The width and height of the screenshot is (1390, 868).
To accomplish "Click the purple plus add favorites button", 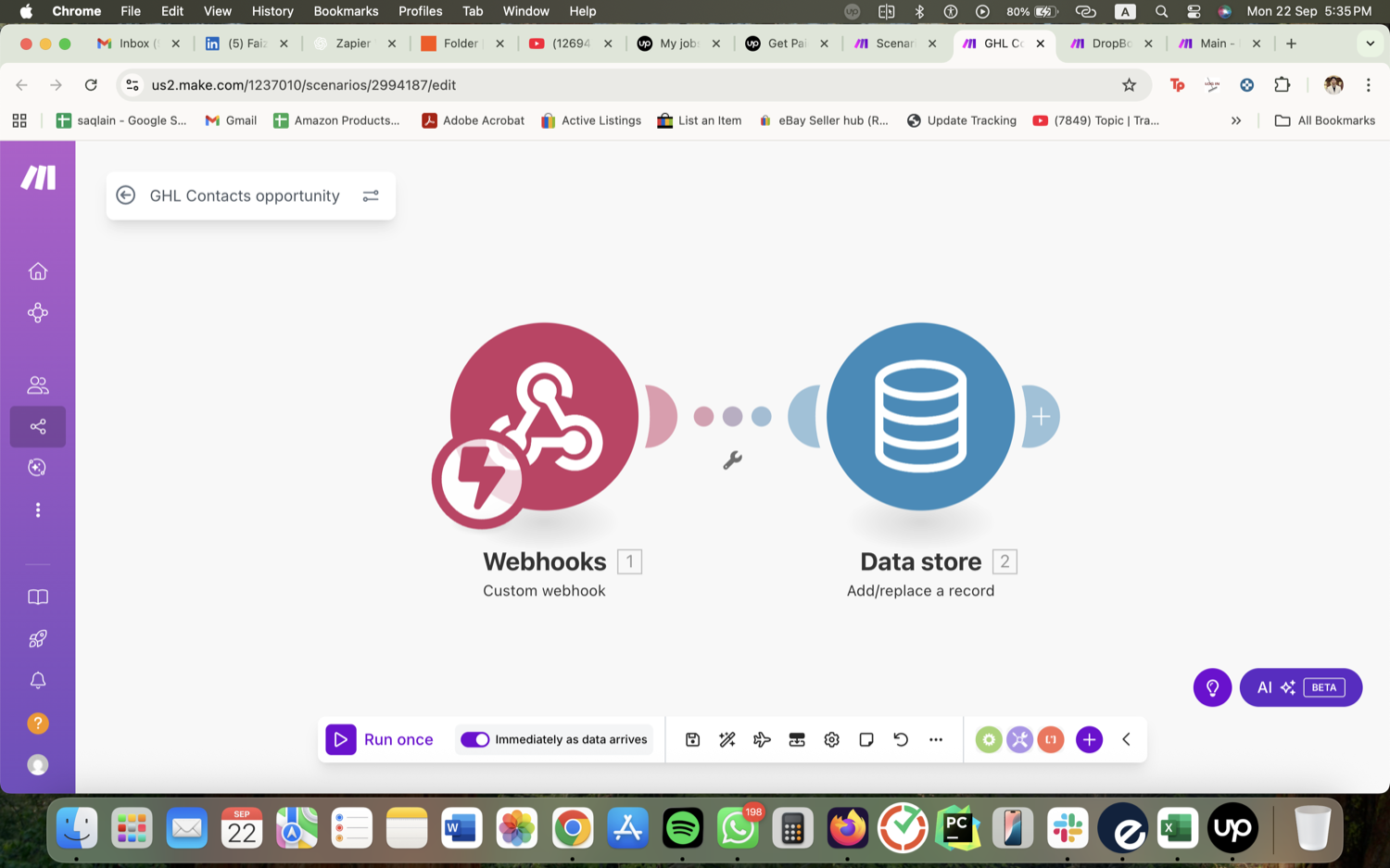I will pos(1089,739).
